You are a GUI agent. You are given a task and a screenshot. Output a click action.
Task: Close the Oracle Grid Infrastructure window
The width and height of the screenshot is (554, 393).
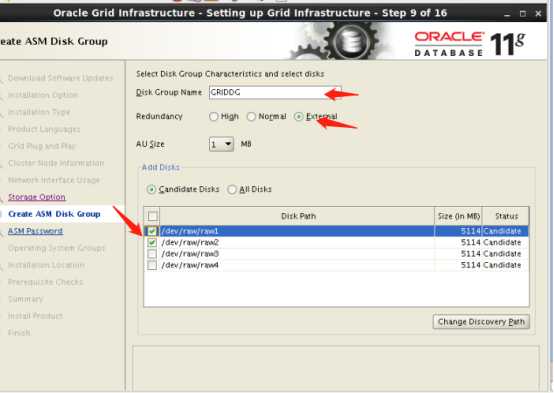[x=538, y=14]
